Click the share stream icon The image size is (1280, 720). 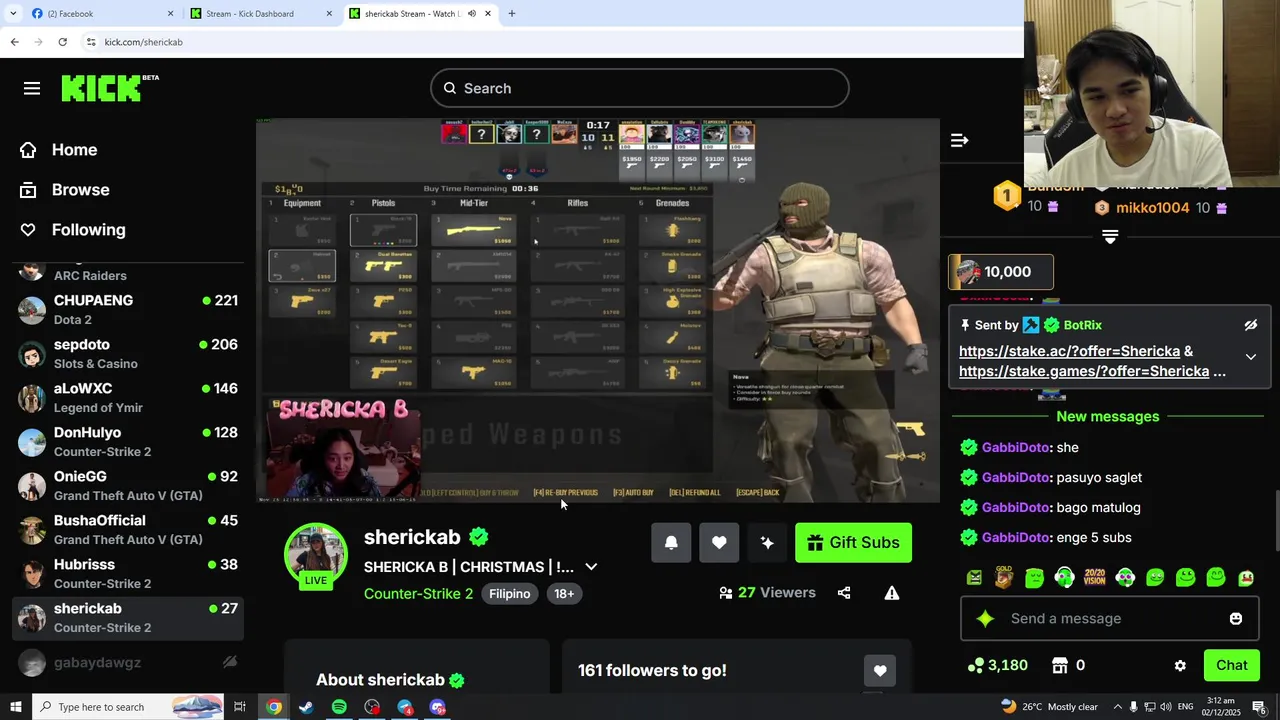pyautogui.click(x=844, y=593)
